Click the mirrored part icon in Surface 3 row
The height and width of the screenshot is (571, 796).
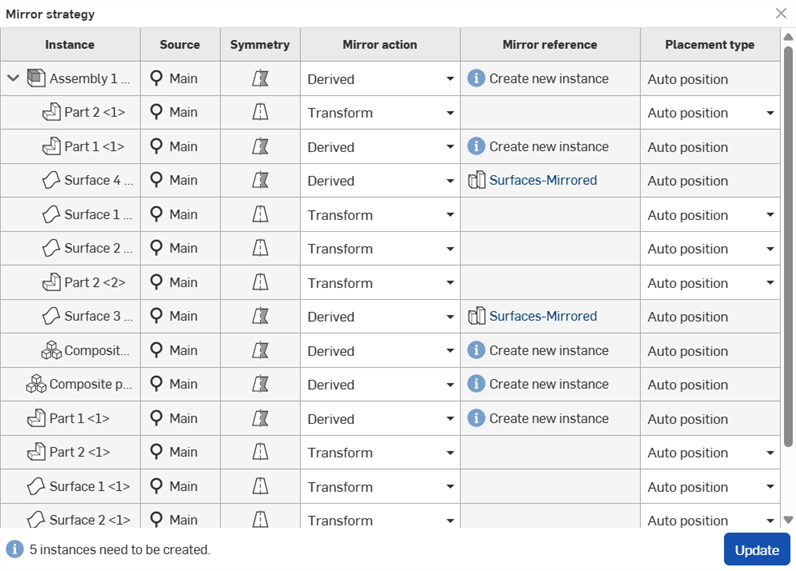[476, 316]
